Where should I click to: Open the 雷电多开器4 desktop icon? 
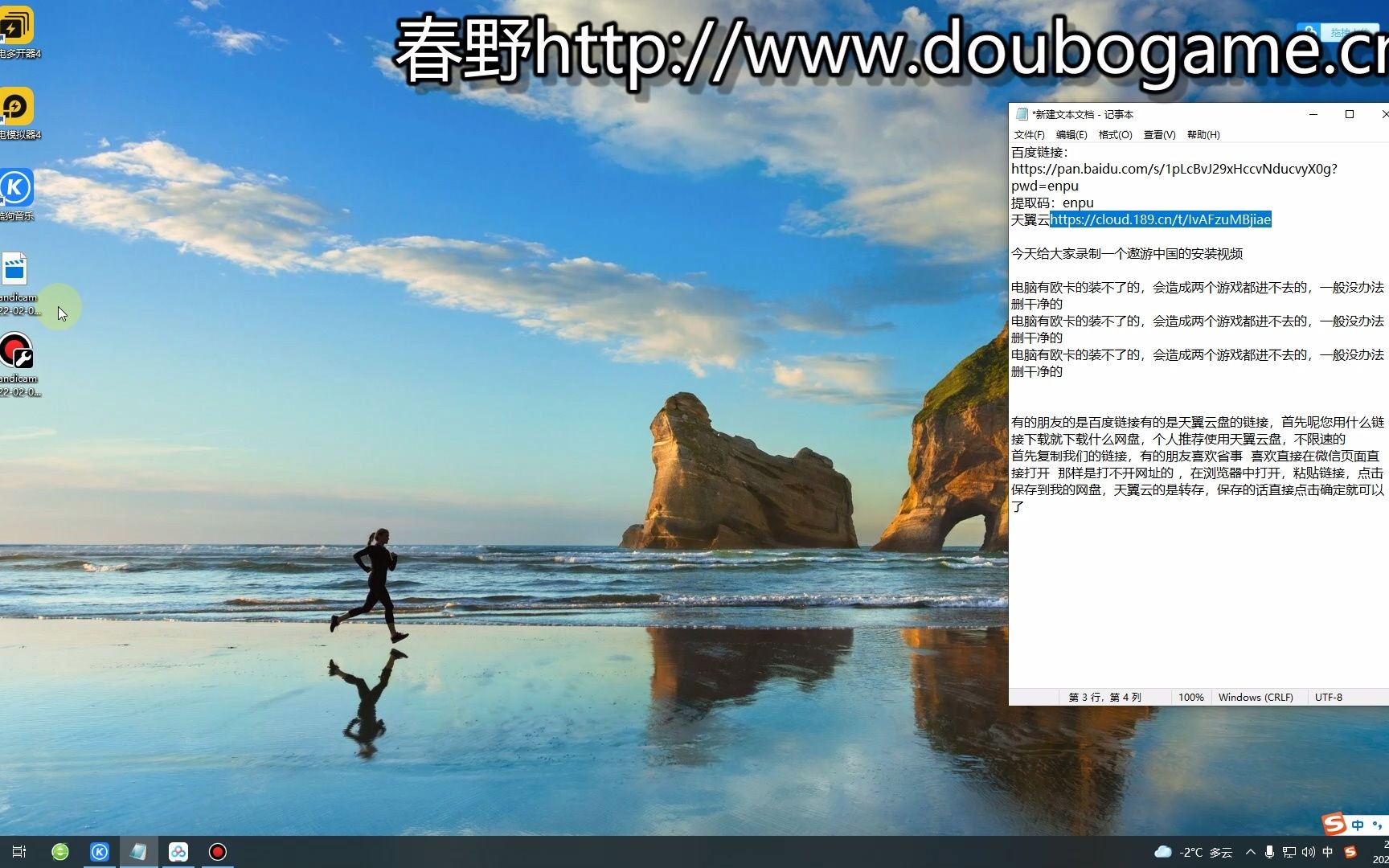pyautogui.click(x=16, y=32)
